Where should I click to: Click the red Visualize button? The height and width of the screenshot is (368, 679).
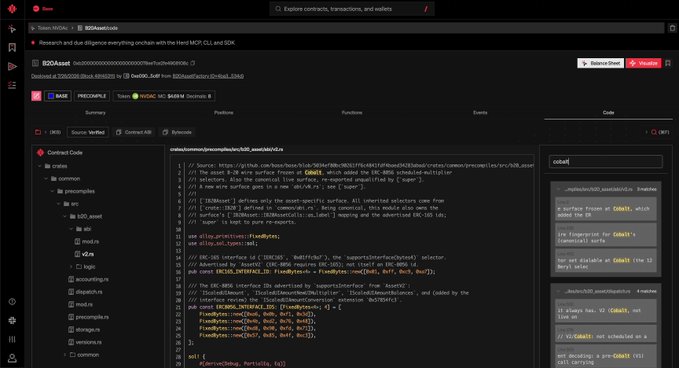coord(643,63)
